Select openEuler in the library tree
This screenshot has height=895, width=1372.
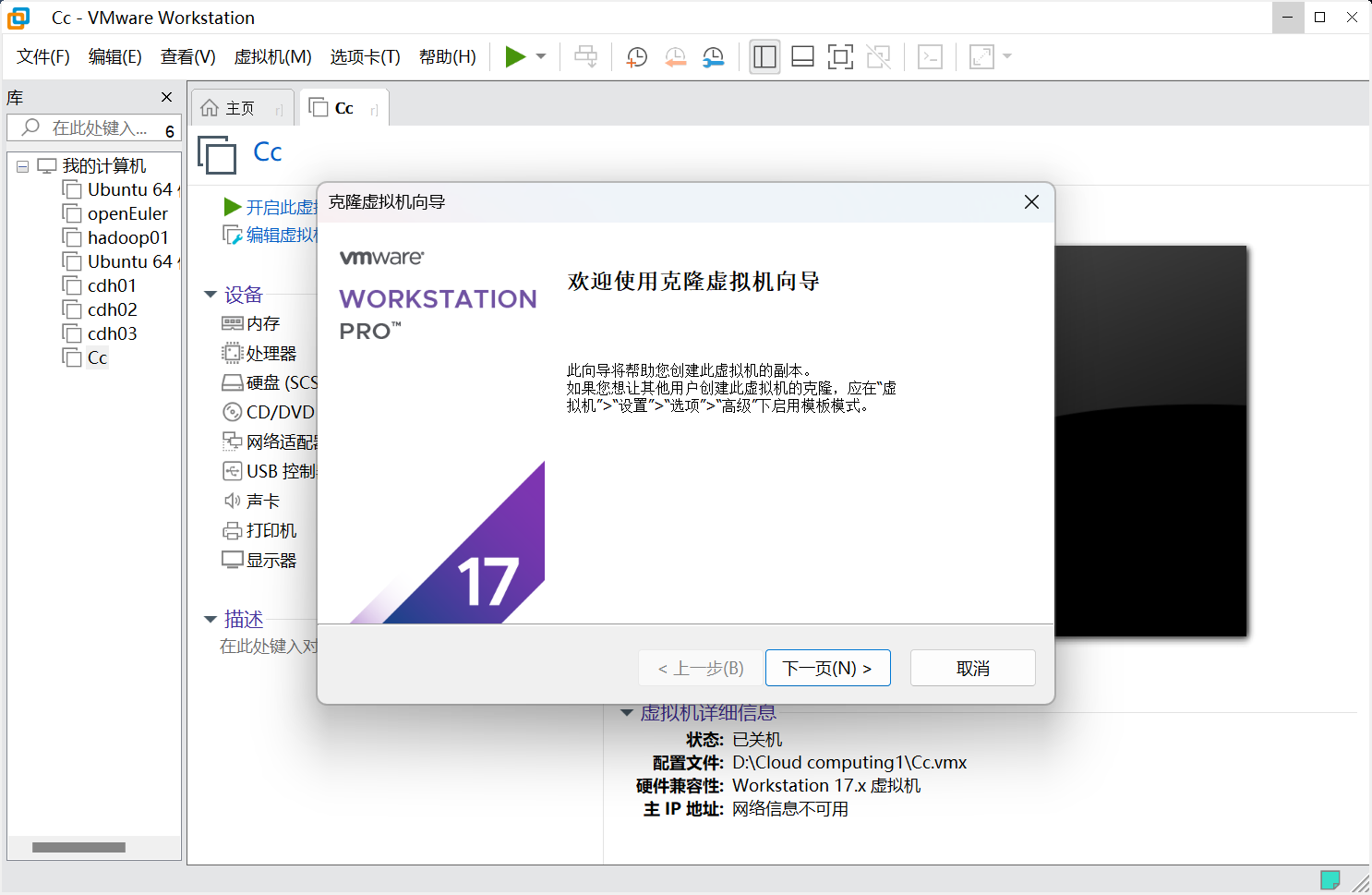coord(115,213)
